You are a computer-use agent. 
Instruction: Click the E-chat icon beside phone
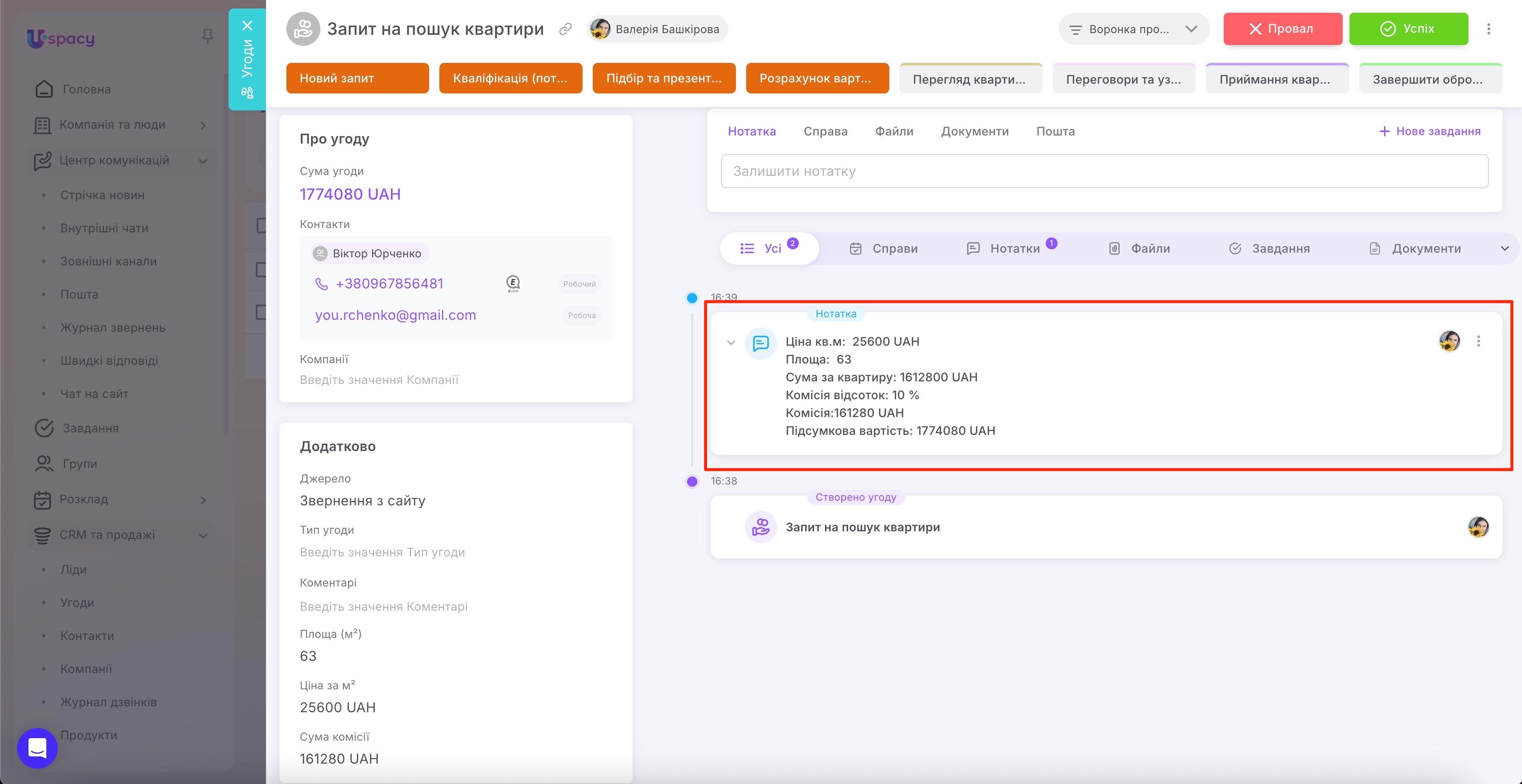click(x=513, y=284)
